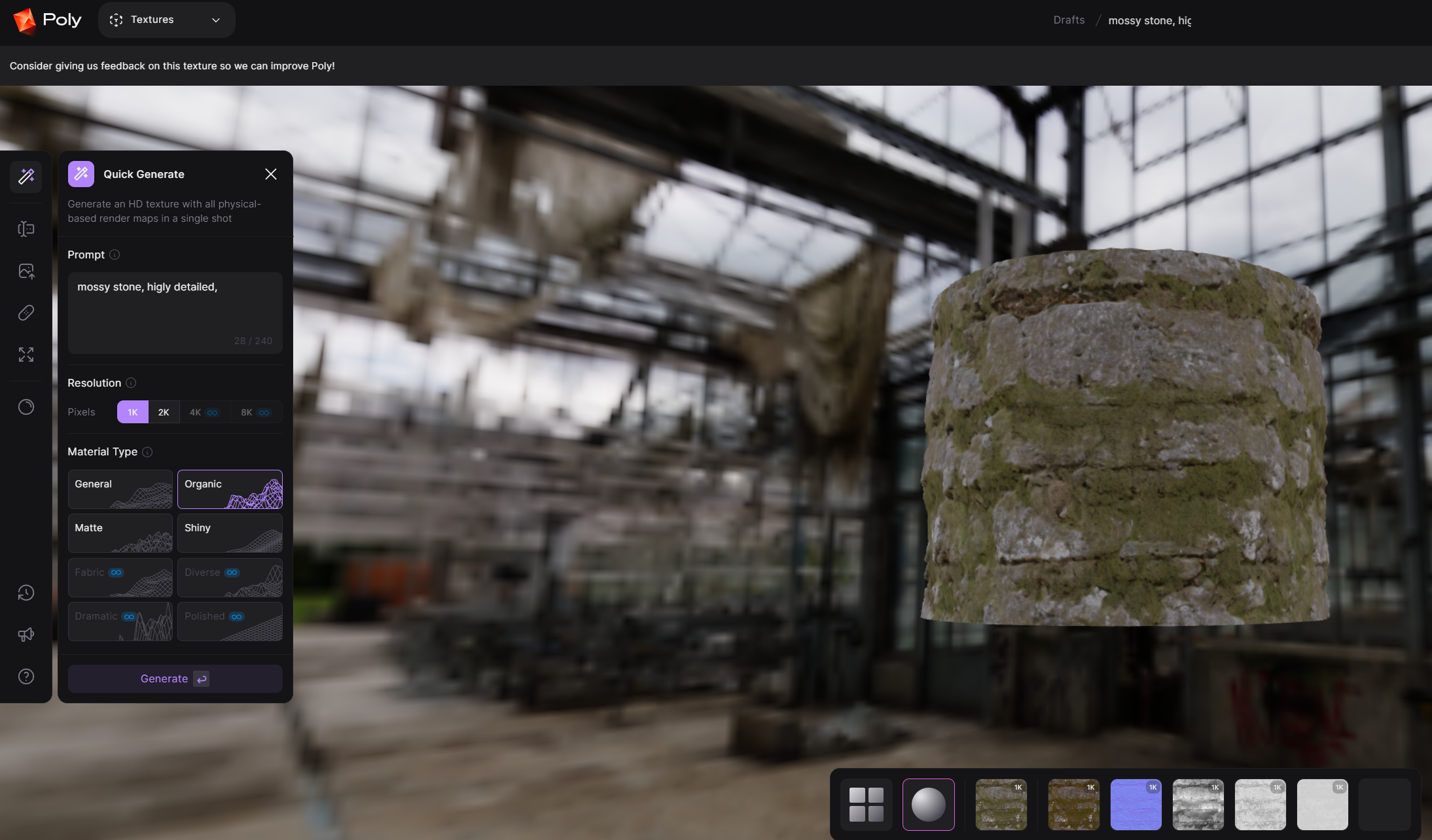This screenshot has width=1432, height=840.
Task: Switch to grid view of maps
Action: (866, 804)
